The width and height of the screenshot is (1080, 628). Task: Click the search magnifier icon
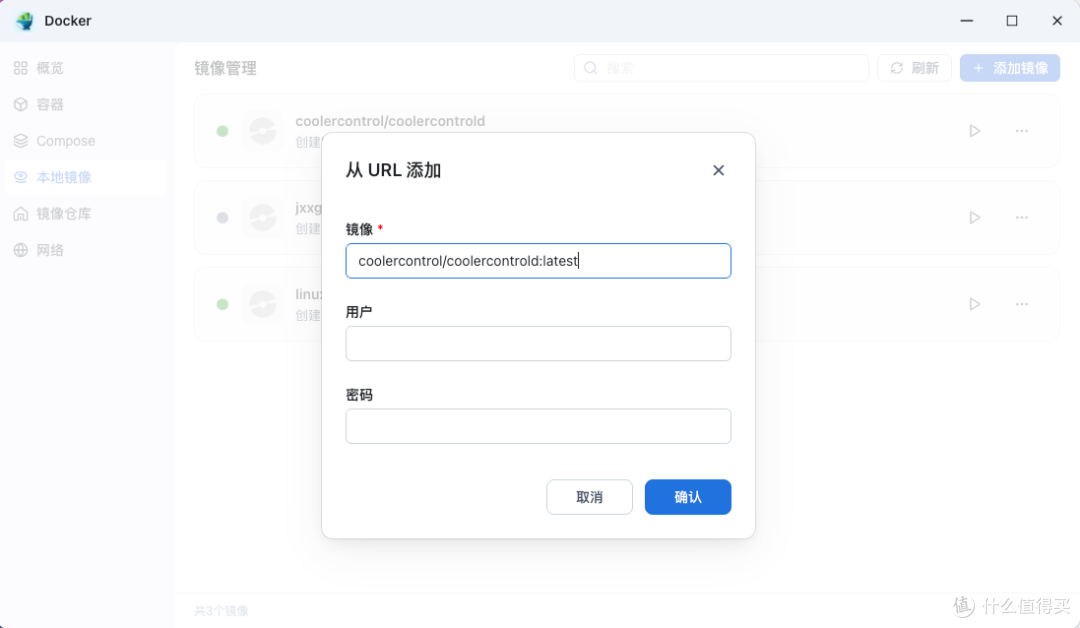point(591,68)
